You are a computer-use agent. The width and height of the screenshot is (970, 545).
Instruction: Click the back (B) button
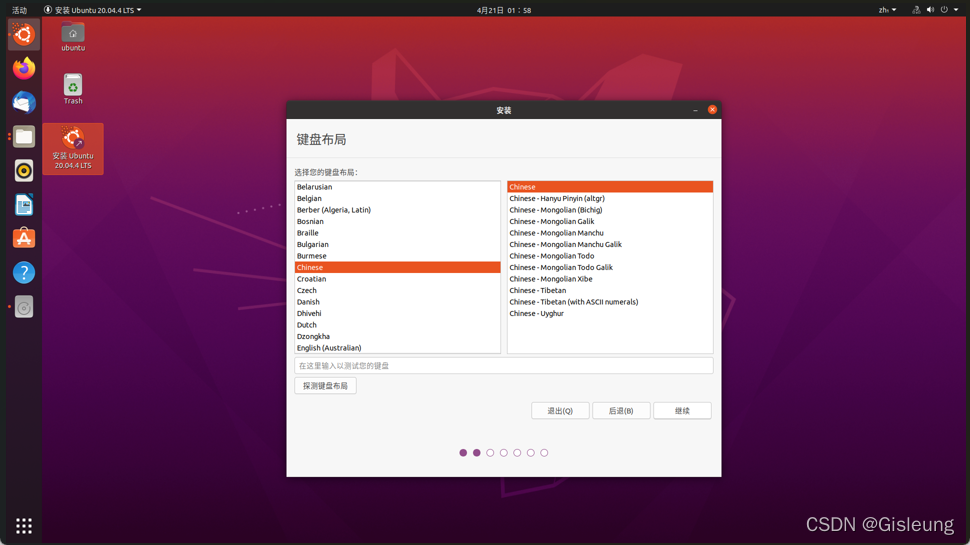pyautogui.click(x=621, y=411)
